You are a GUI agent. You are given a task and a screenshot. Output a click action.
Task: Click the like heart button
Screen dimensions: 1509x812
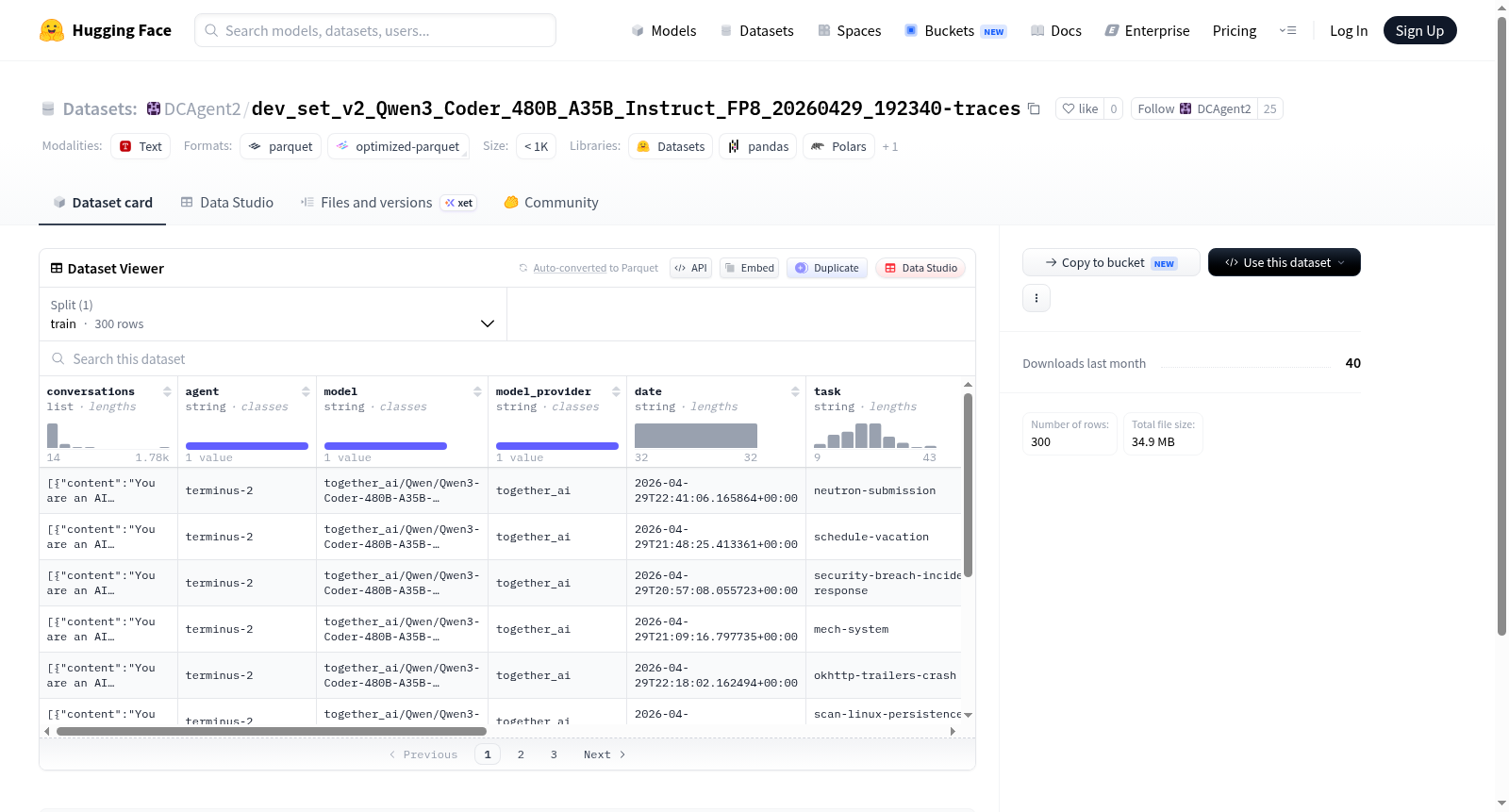(1080, 108)
